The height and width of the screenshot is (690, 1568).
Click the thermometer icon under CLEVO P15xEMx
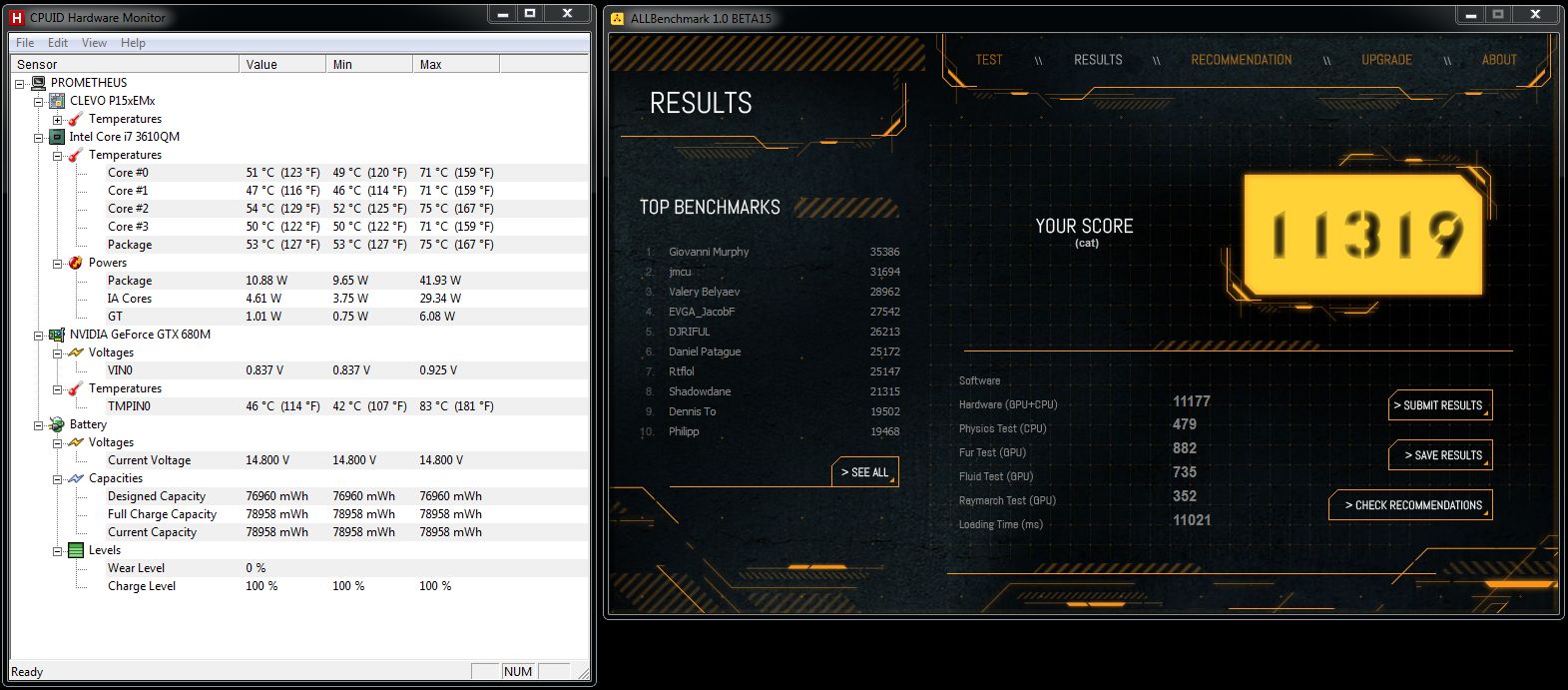[75, 119]
